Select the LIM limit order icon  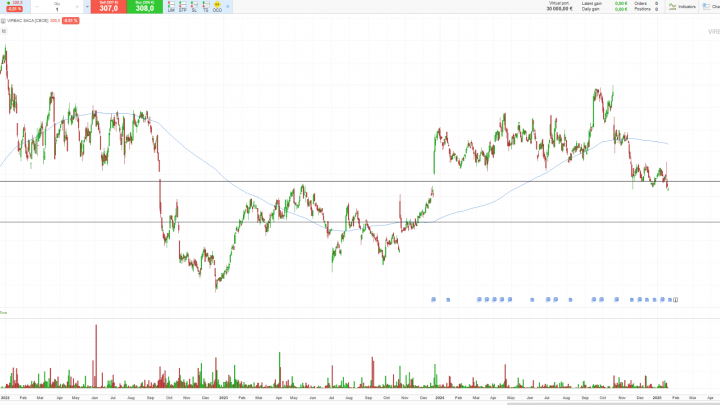pos(171,7)
